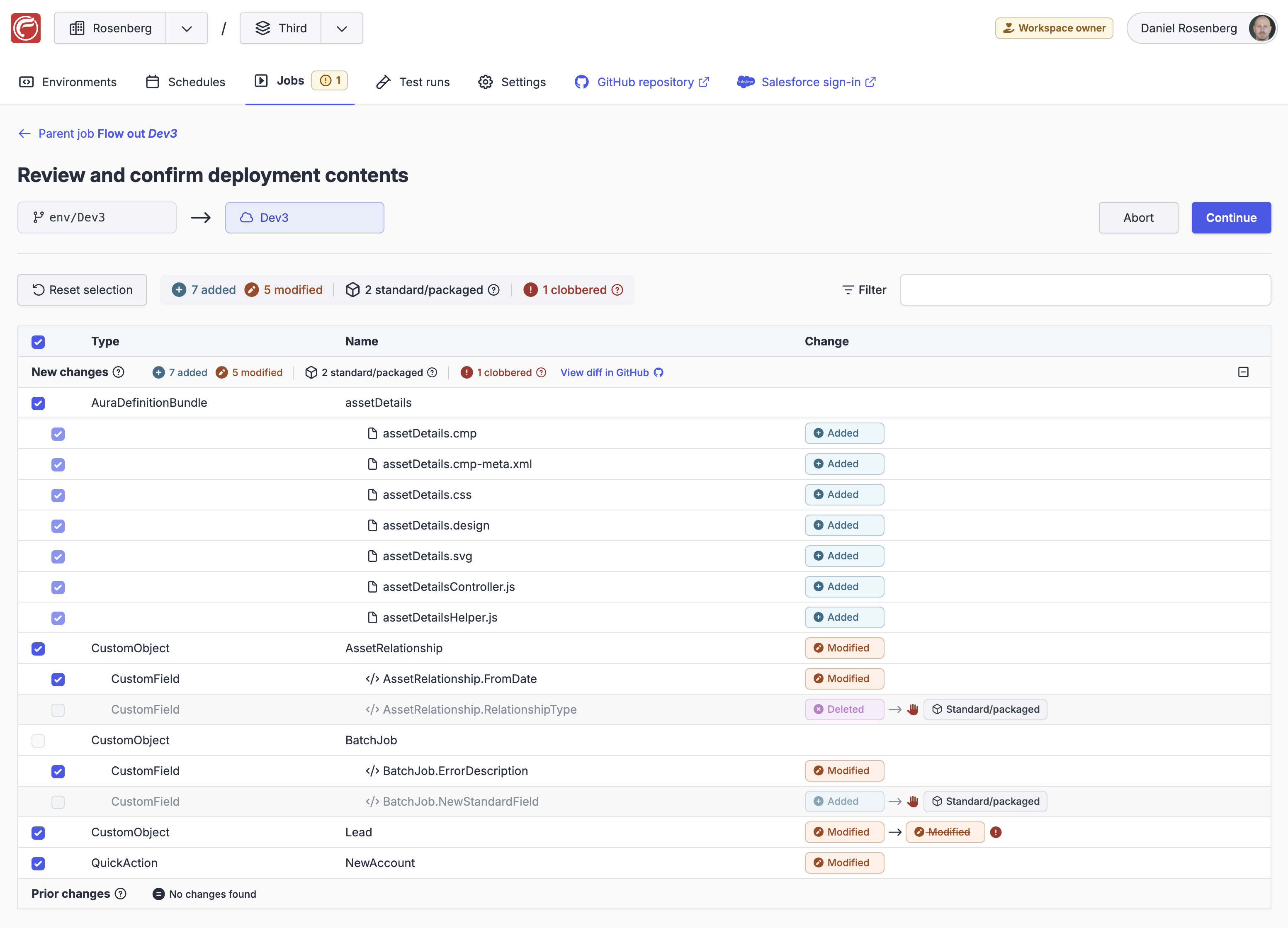The width and height of the screenshot is (1288, 928).
Task: Click the red clobbered warning icon on Lead row
Action: click(996, 832)
